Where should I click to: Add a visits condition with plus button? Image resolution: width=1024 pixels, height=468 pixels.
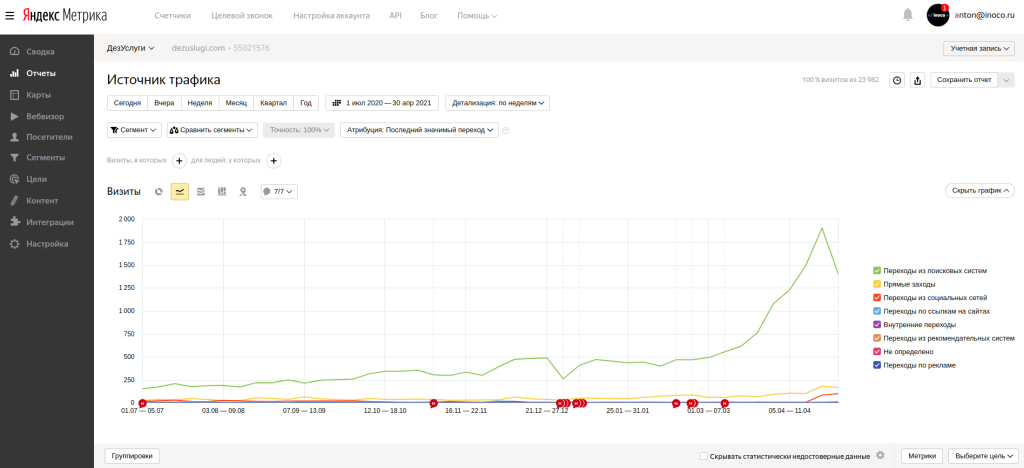pos(179,160)
